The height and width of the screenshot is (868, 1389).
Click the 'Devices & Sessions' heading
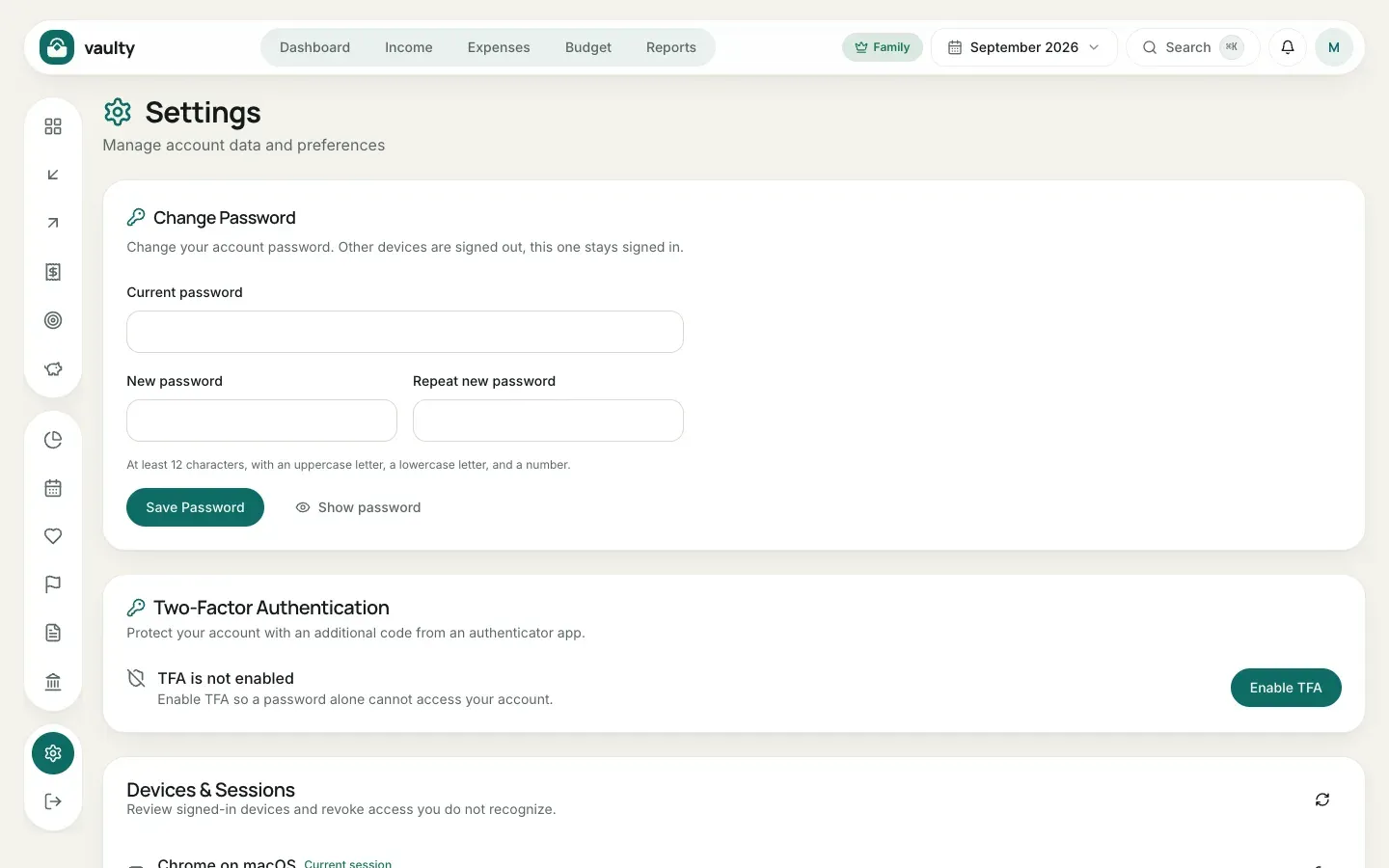[210, 790]
